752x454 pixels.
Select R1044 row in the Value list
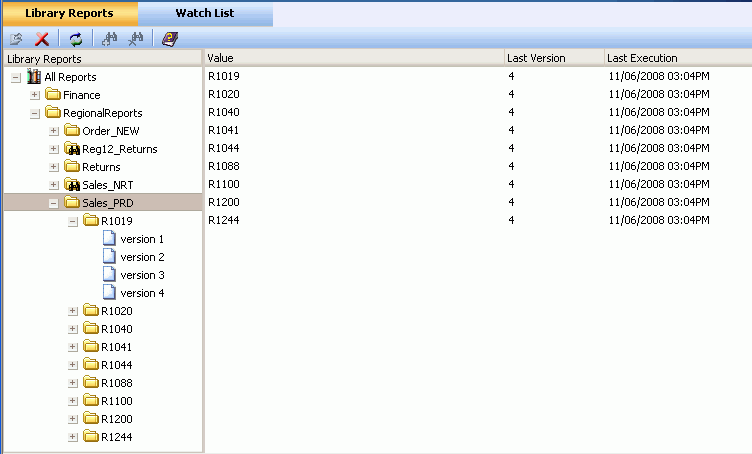coord(478,148)
